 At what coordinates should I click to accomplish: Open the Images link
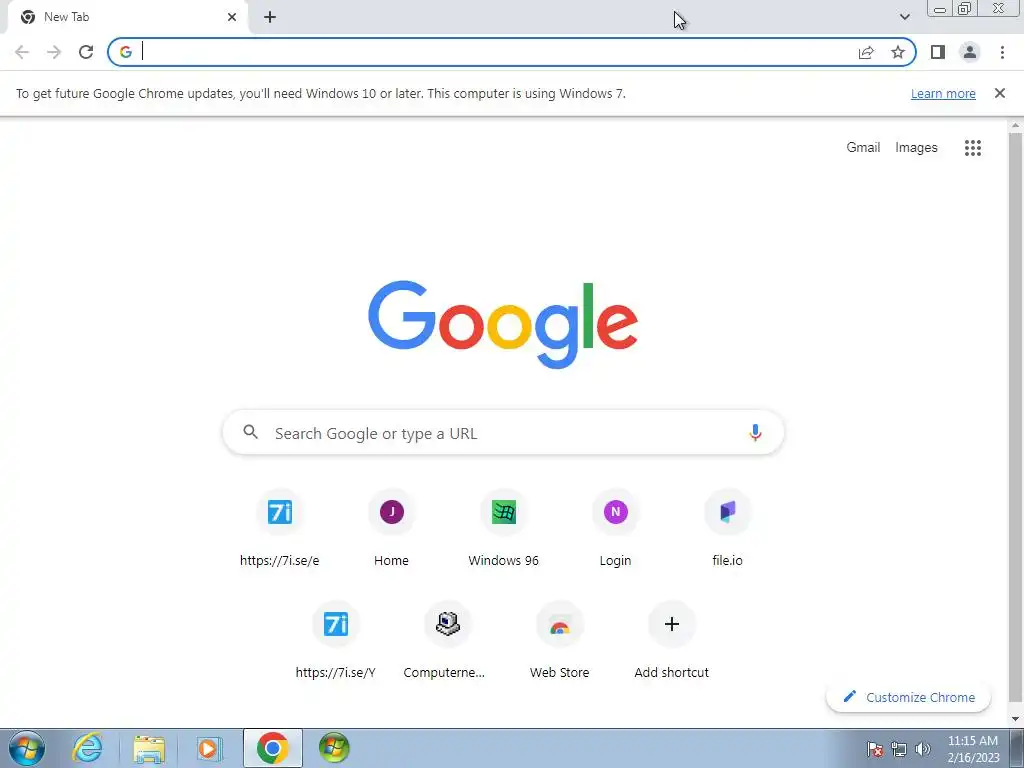click(x=916, y=148)
